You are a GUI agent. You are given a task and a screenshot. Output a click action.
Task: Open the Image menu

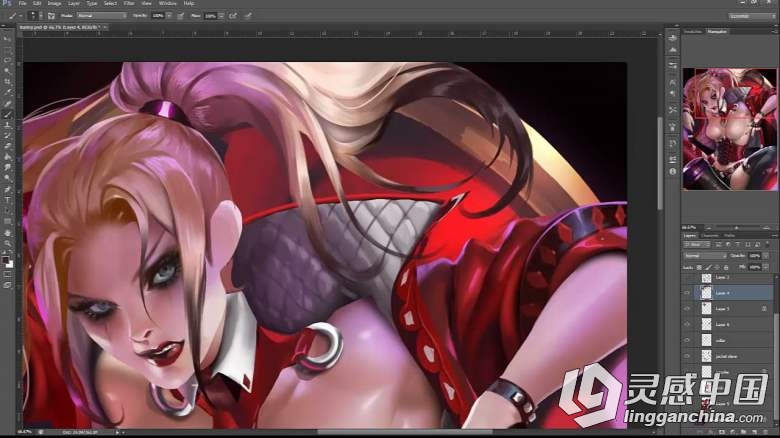point(54,3)
